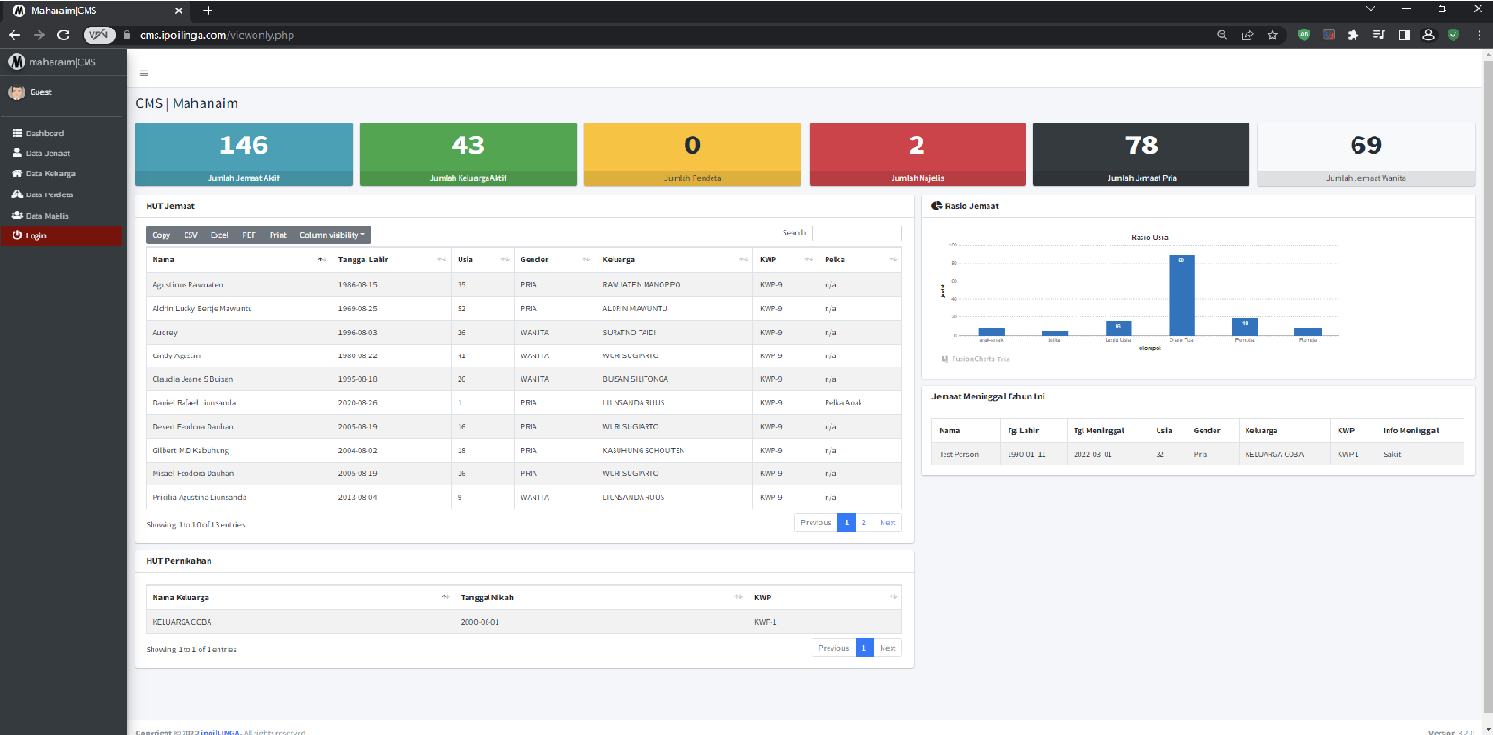This screenshot has width=1493, height=735.
Task: Toggle the sidebar hamburger menu icon
Action: [144, 73]
